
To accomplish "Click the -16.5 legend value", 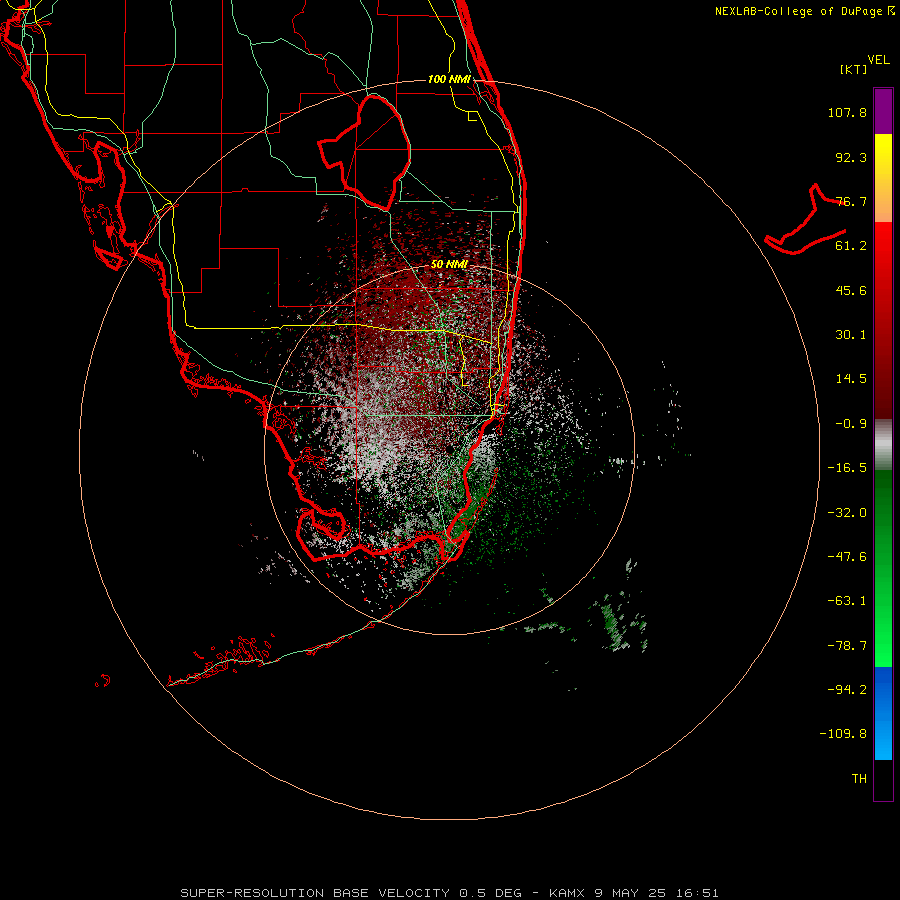I will click(x=847, y=468).
